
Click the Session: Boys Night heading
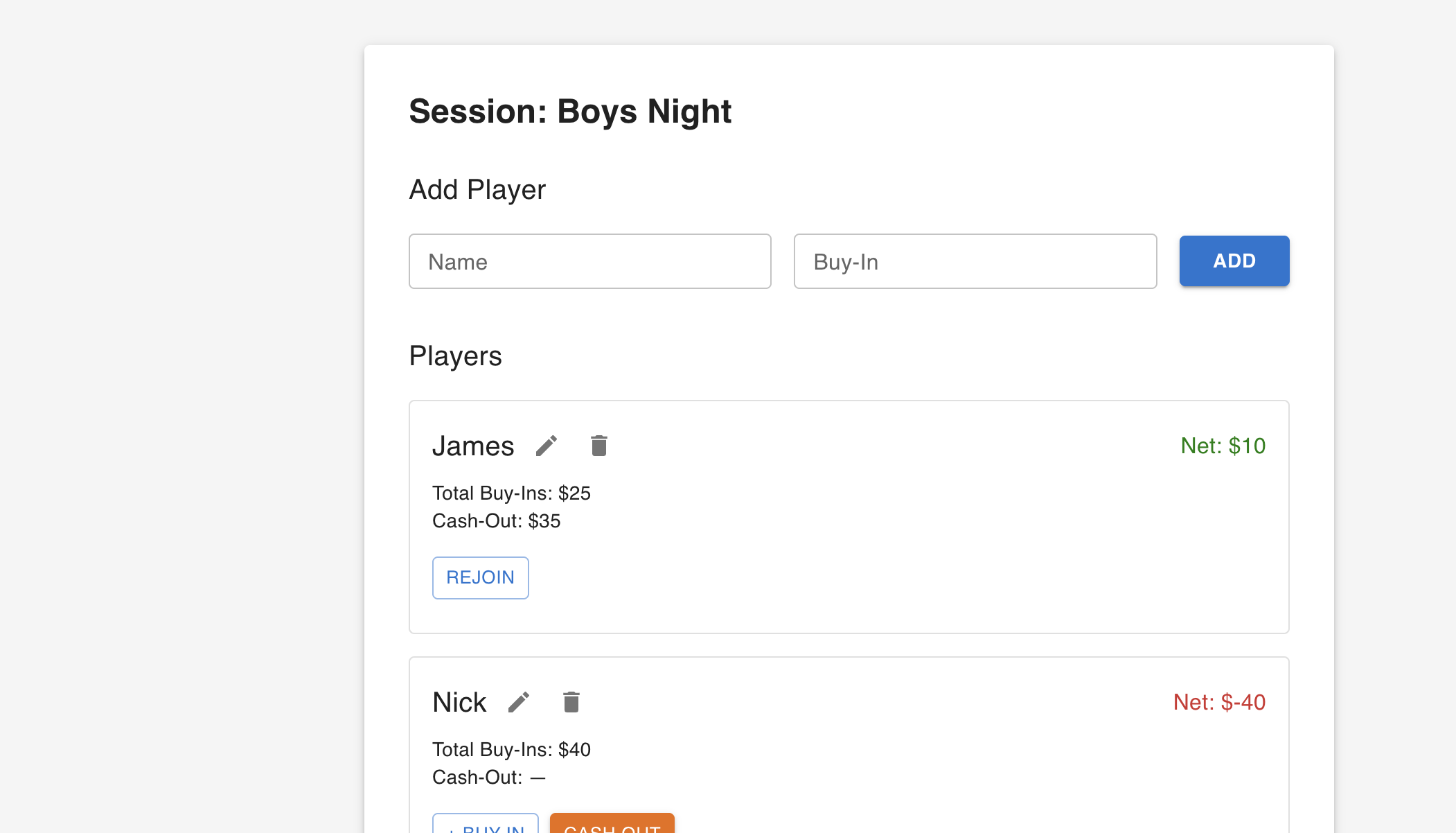point(569,112)
